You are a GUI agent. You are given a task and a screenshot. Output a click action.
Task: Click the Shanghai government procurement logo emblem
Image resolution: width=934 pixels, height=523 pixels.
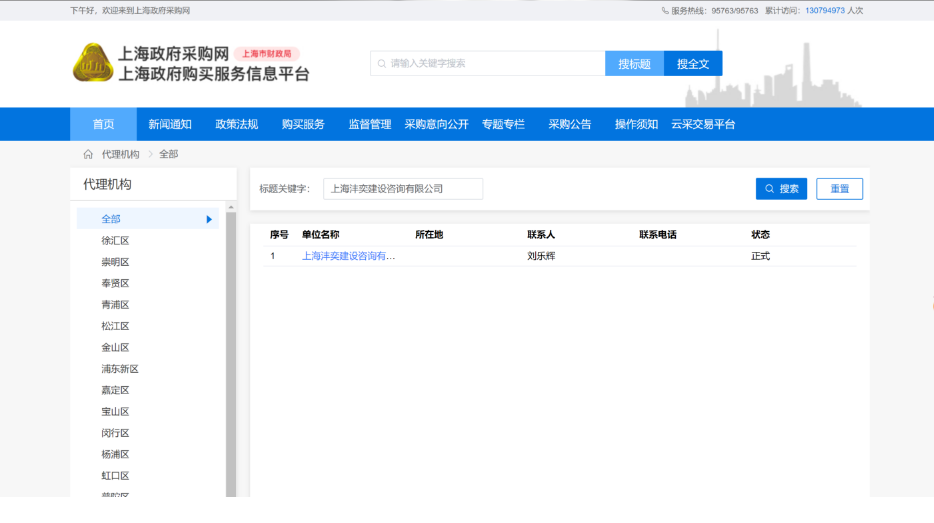pos(92,63)
